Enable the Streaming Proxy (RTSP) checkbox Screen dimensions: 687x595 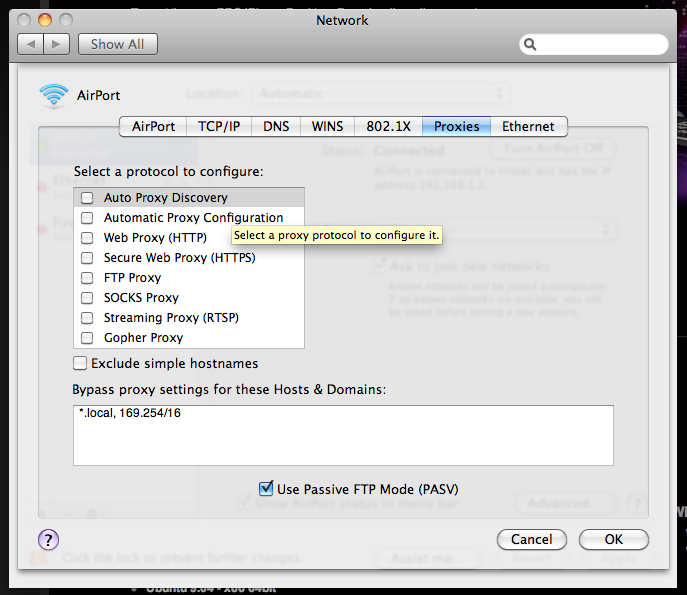pos(87,318)
